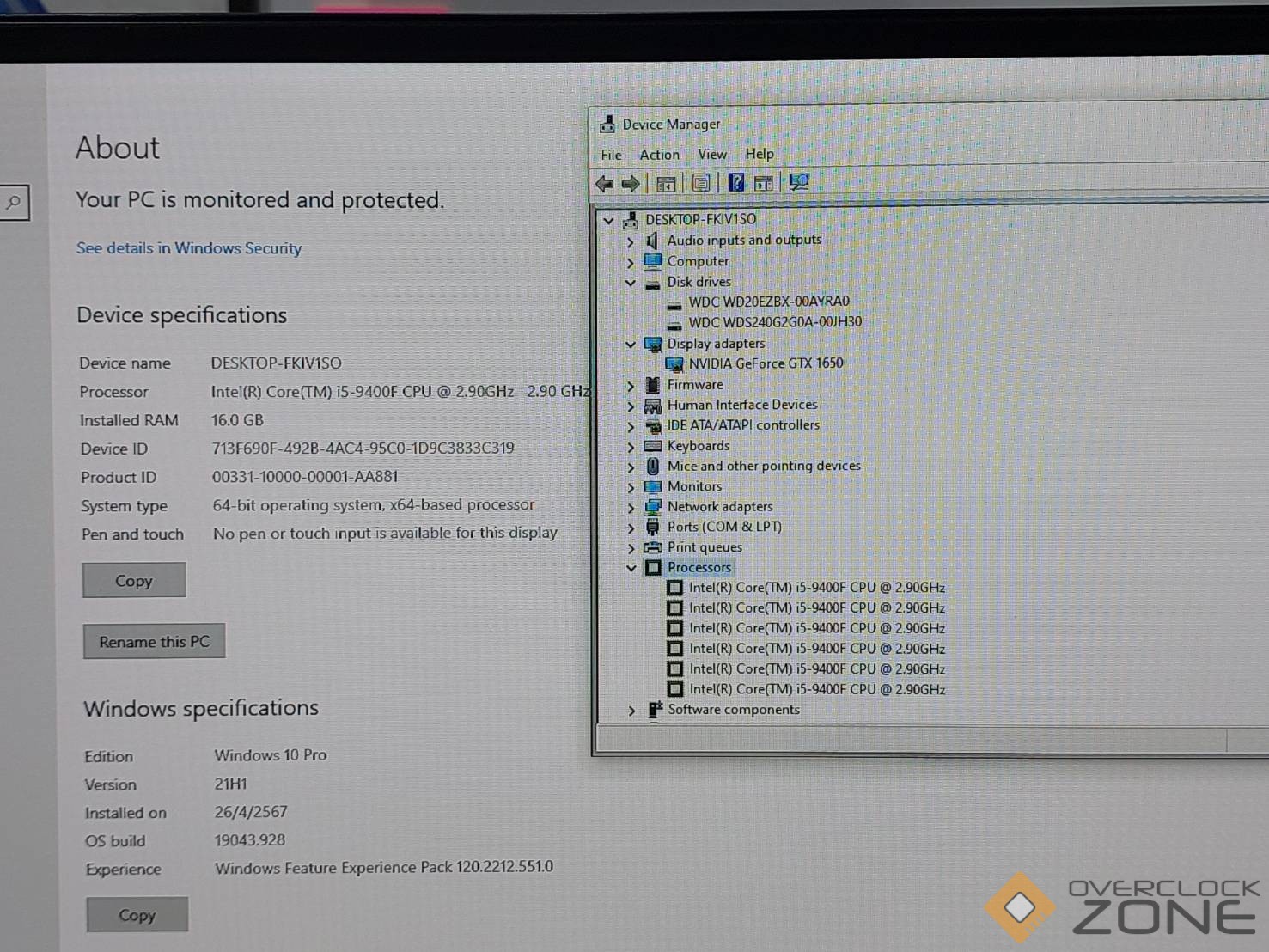1269x952 pixels.
Task: Open the Action menu
Action: point(659,155)
